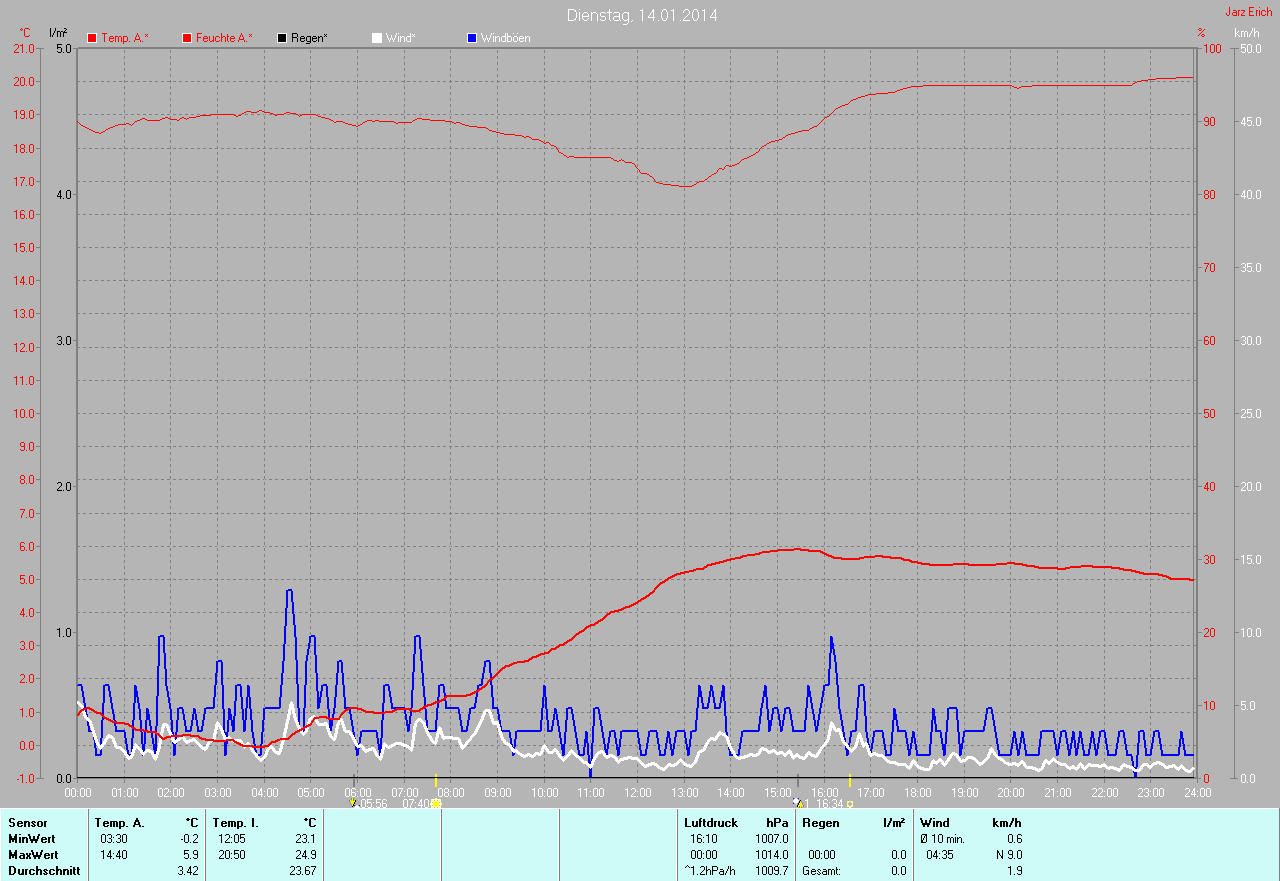
Task: Click the dawn marker icon beside 05:56
Action: 352,803
